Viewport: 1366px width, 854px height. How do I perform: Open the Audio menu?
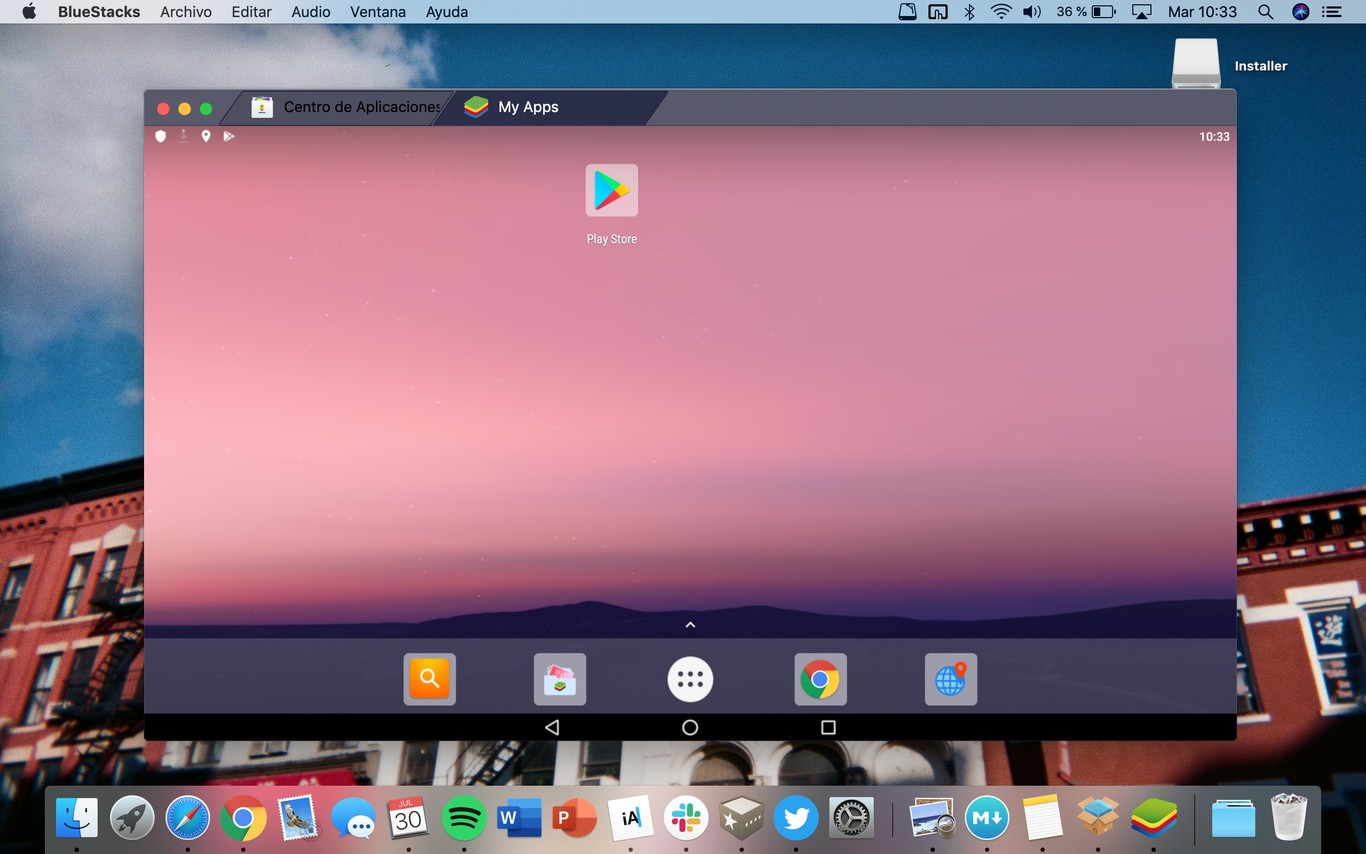[311, 12]
